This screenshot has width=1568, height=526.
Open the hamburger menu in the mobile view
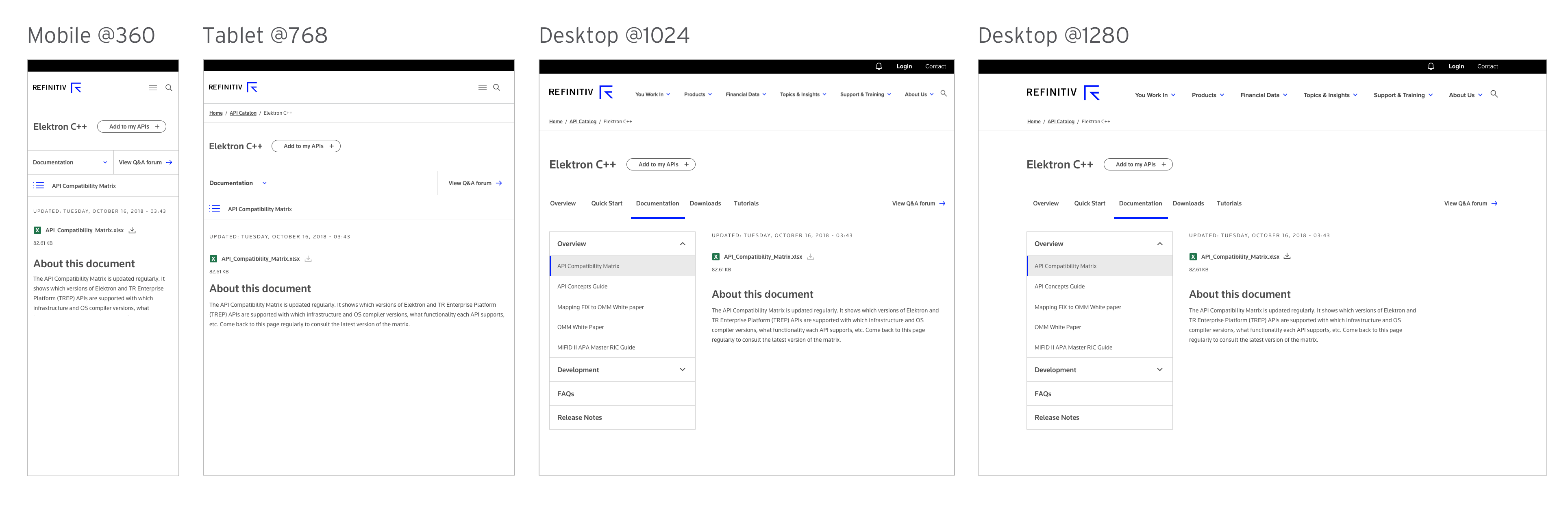pyautogui.click(x=153, y=87)
